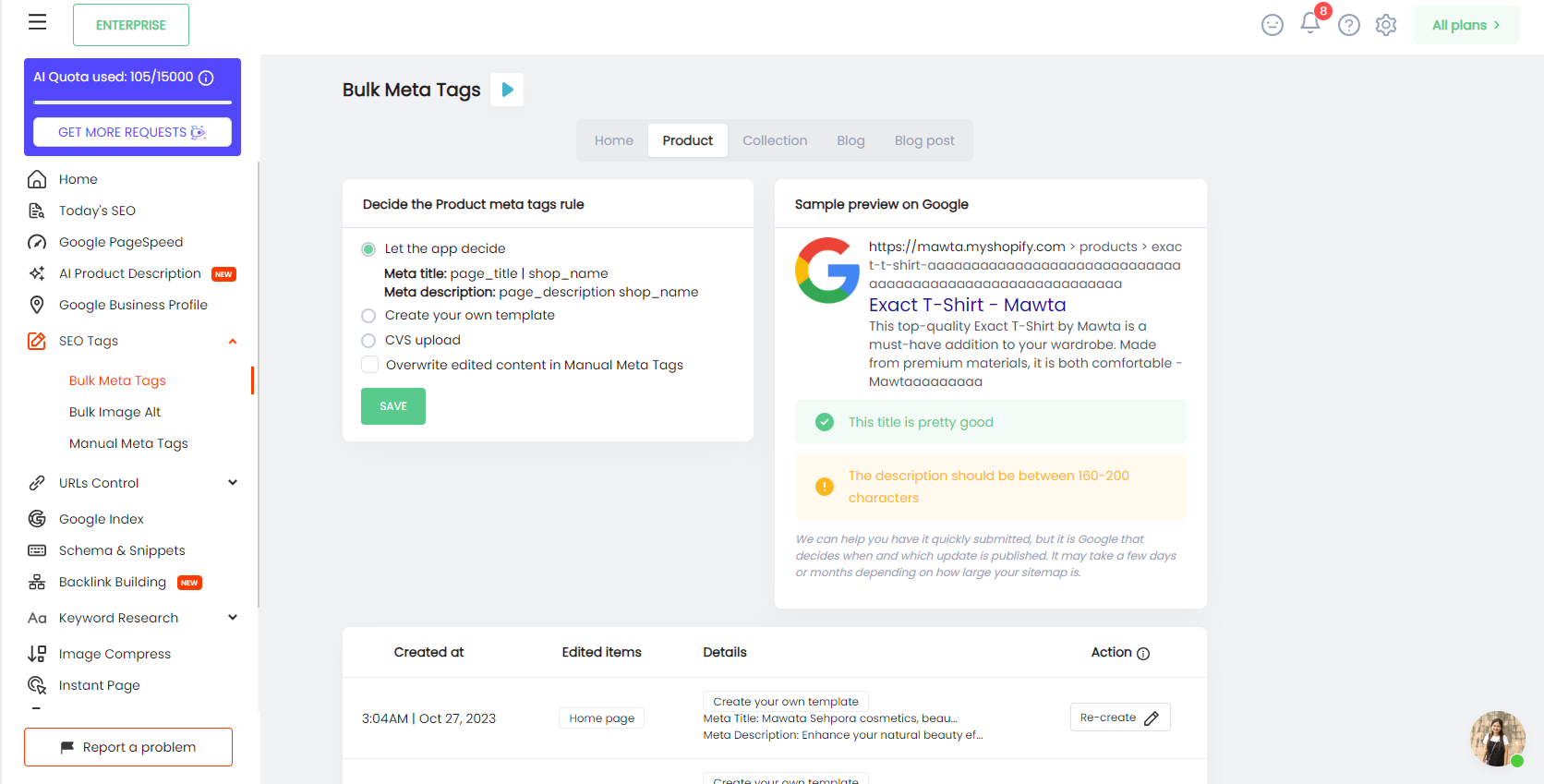This screenshot has height=784, width=1544.
Task: Open the settings gear icon
Action: [1386, 25]
